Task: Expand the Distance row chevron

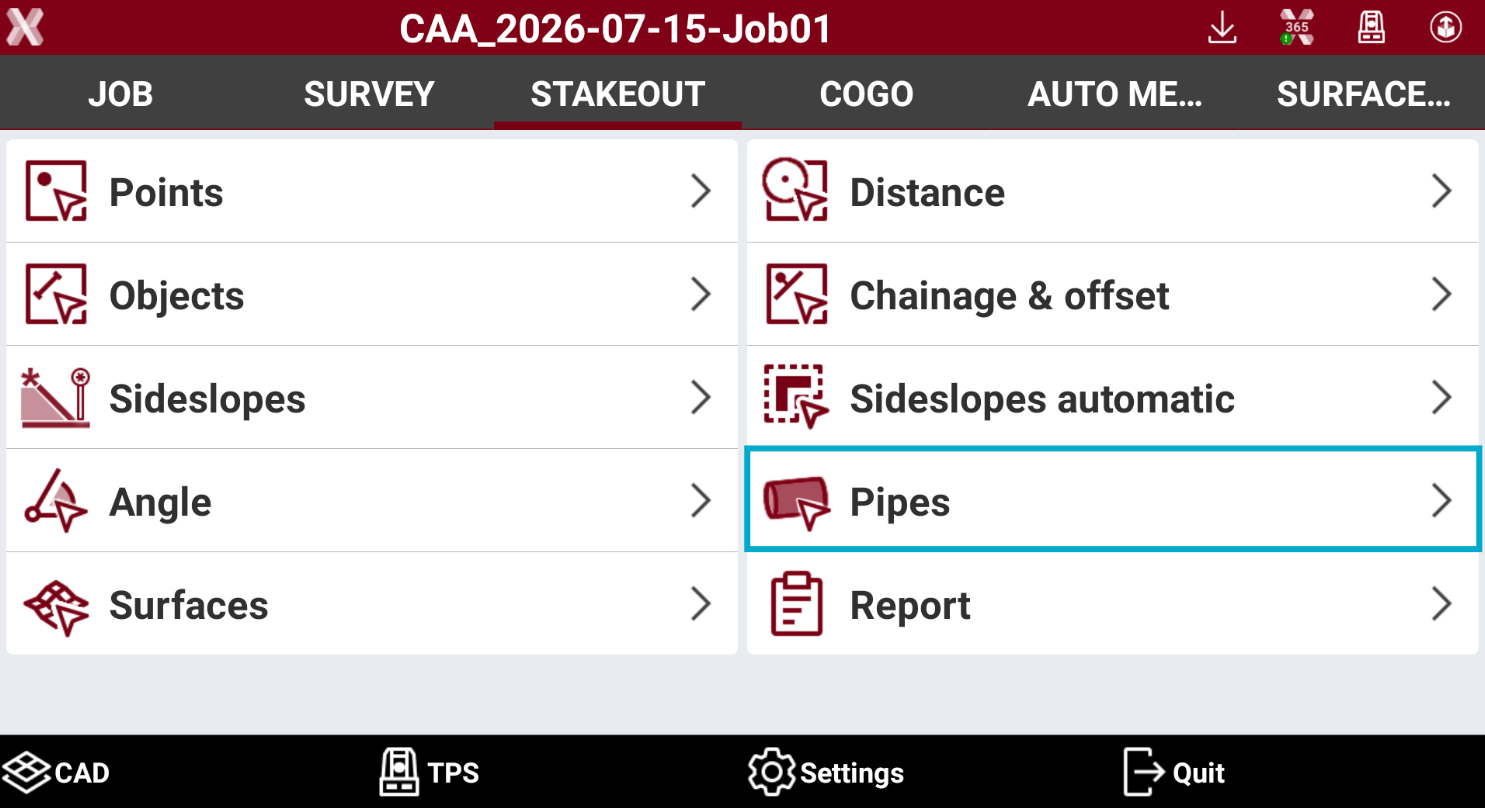Action: [1441, 191]
